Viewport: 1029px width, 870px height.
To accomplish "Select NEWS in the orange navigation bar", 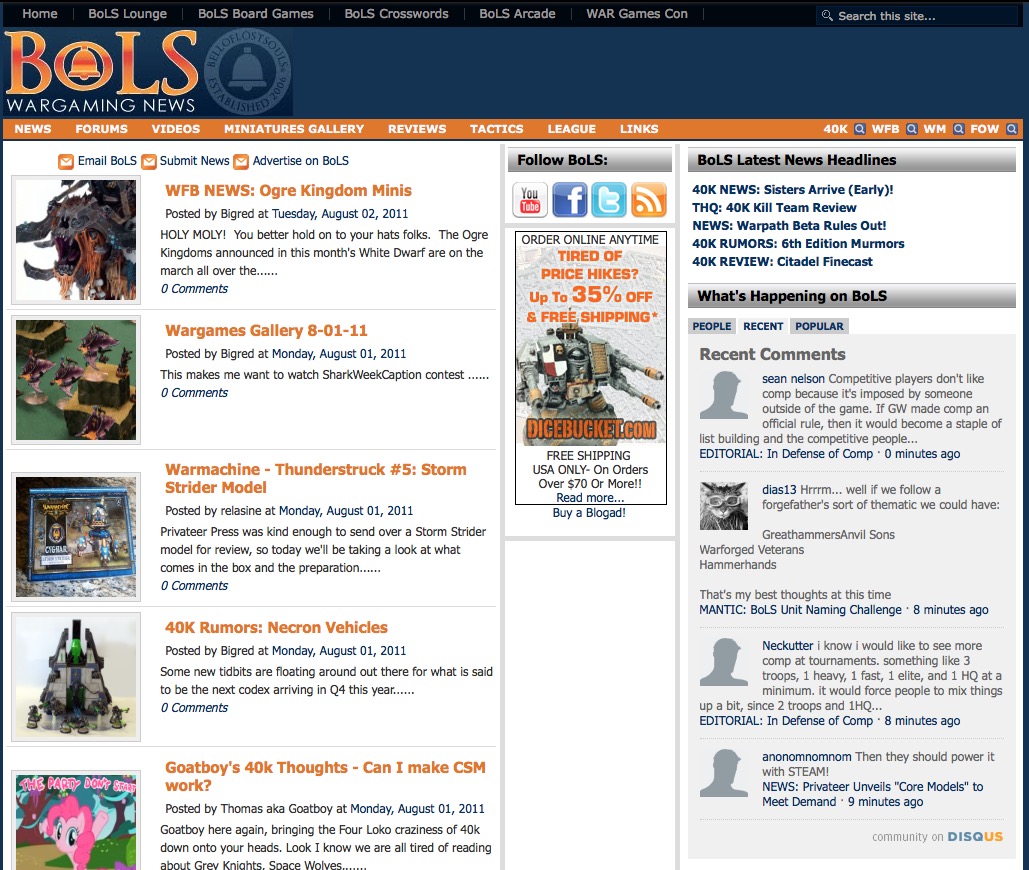I will point(33,129).
